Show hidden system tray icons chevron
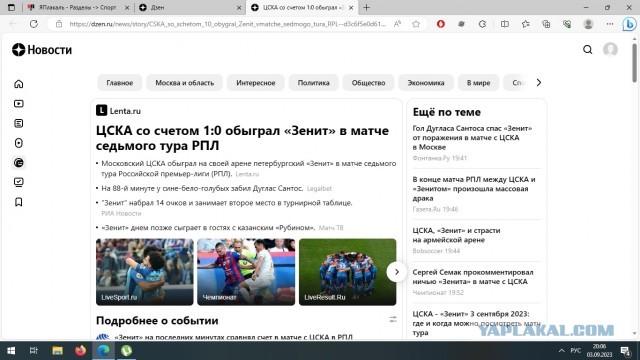640x360 pixels. [x=562, y=351]
